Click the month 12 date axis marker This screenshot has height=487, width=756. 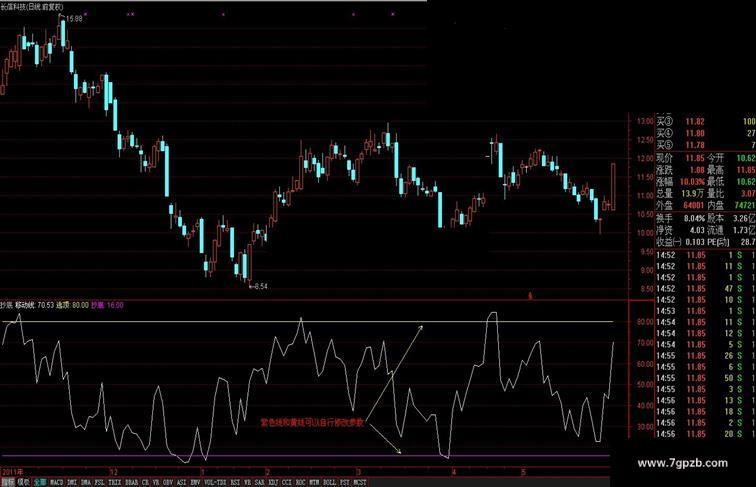pyautogui.click(x=114, y=472)
